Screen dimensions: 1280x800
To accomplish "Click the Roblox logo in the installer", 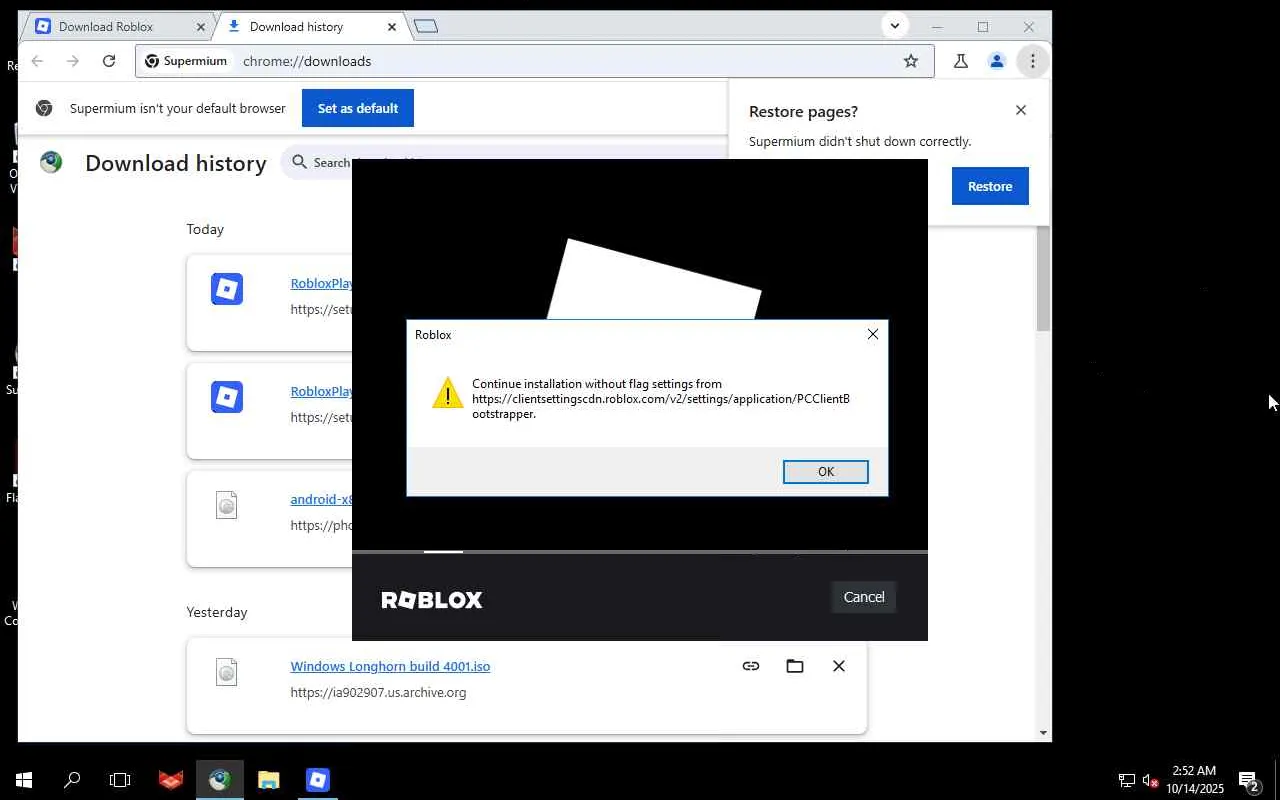I will (x=432, y=600).
